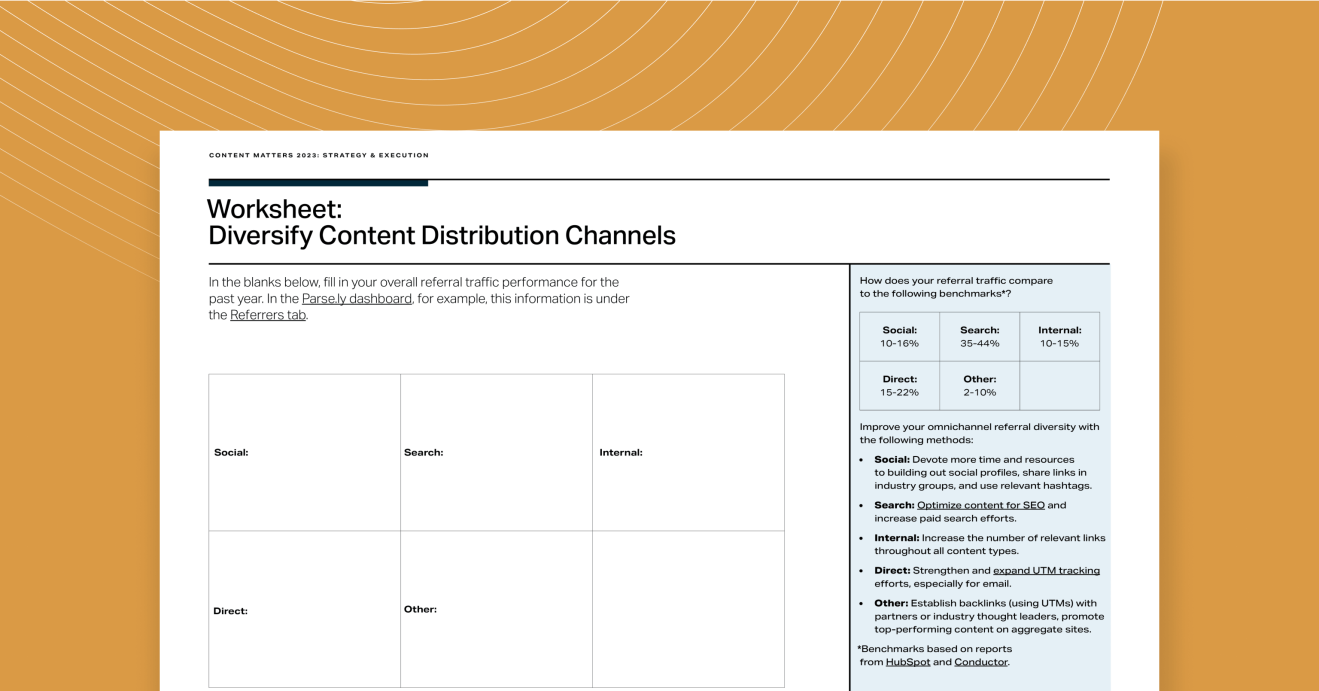Viewport: 1319px width, 691px height.
Task: Open the expand UTM tracking link
Action: [1046, 571]
